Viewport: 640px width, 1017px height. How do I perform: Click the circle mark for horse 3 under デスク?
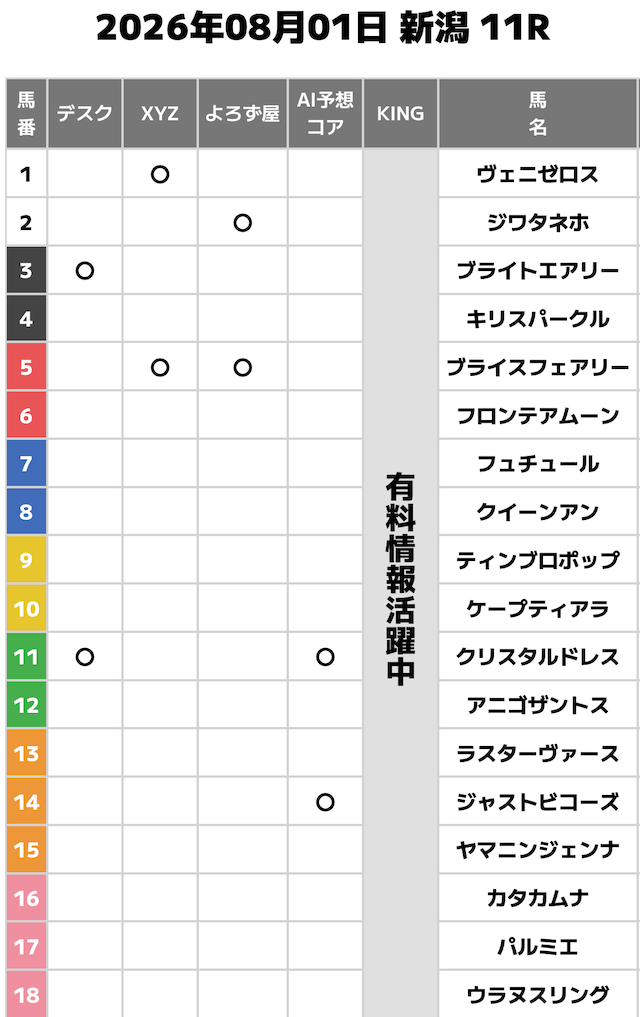(x=85, y=270)
